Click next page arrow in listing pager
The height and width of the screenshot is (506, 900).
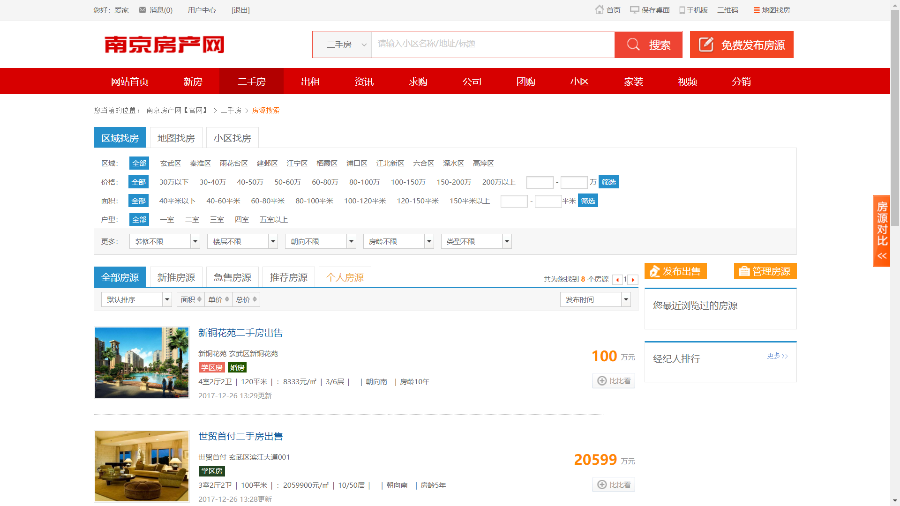point(632,279)
